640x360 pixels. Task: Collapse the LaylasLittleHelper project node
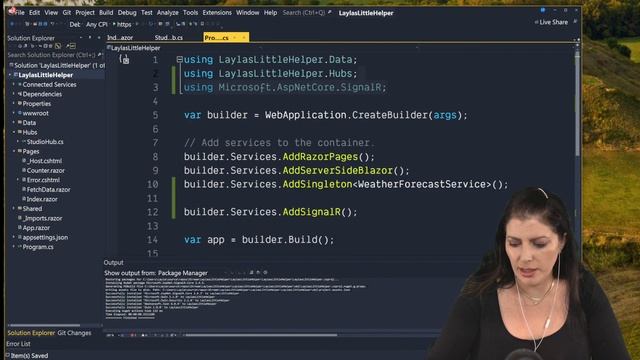[10, 75]
